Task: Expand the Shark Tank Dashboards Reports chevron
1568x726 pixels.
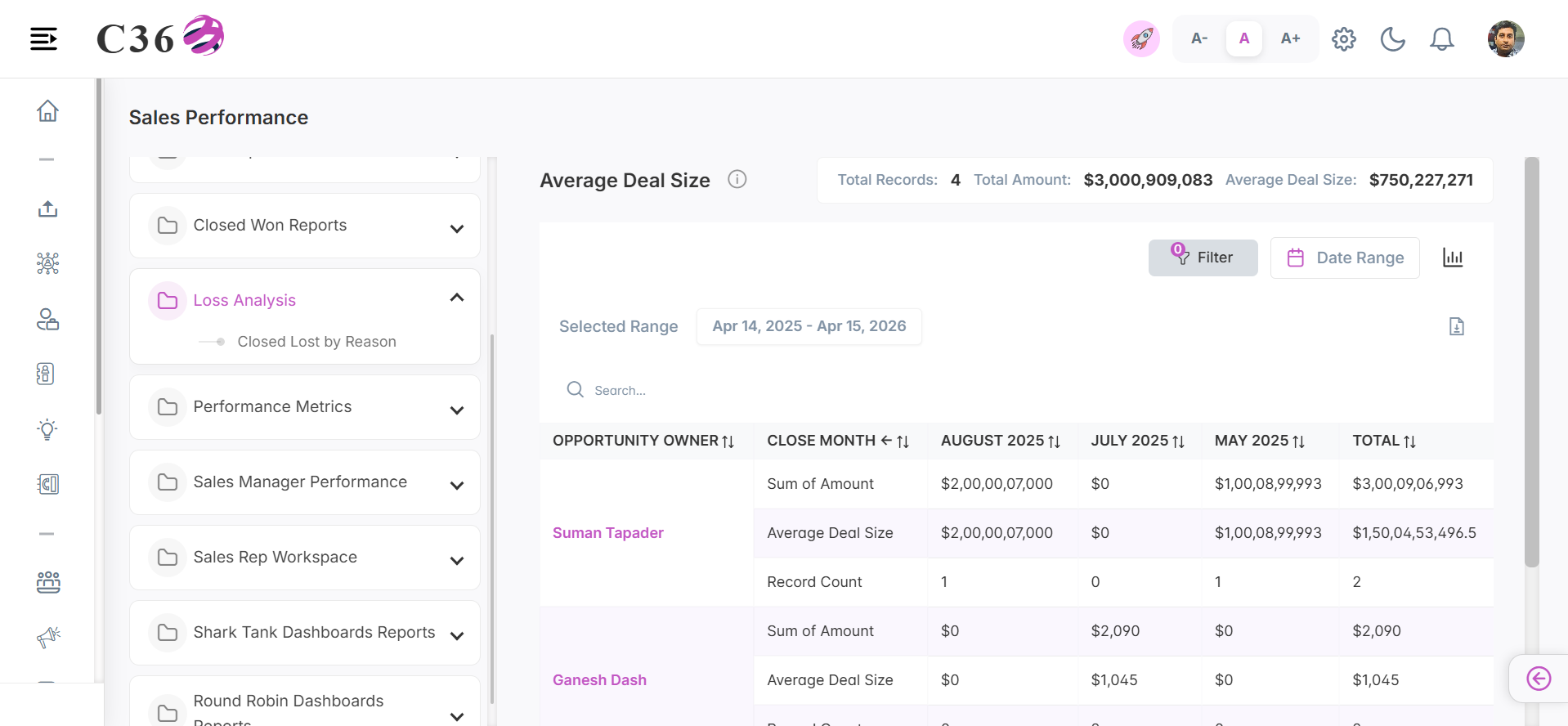Action: coord(457,636)
